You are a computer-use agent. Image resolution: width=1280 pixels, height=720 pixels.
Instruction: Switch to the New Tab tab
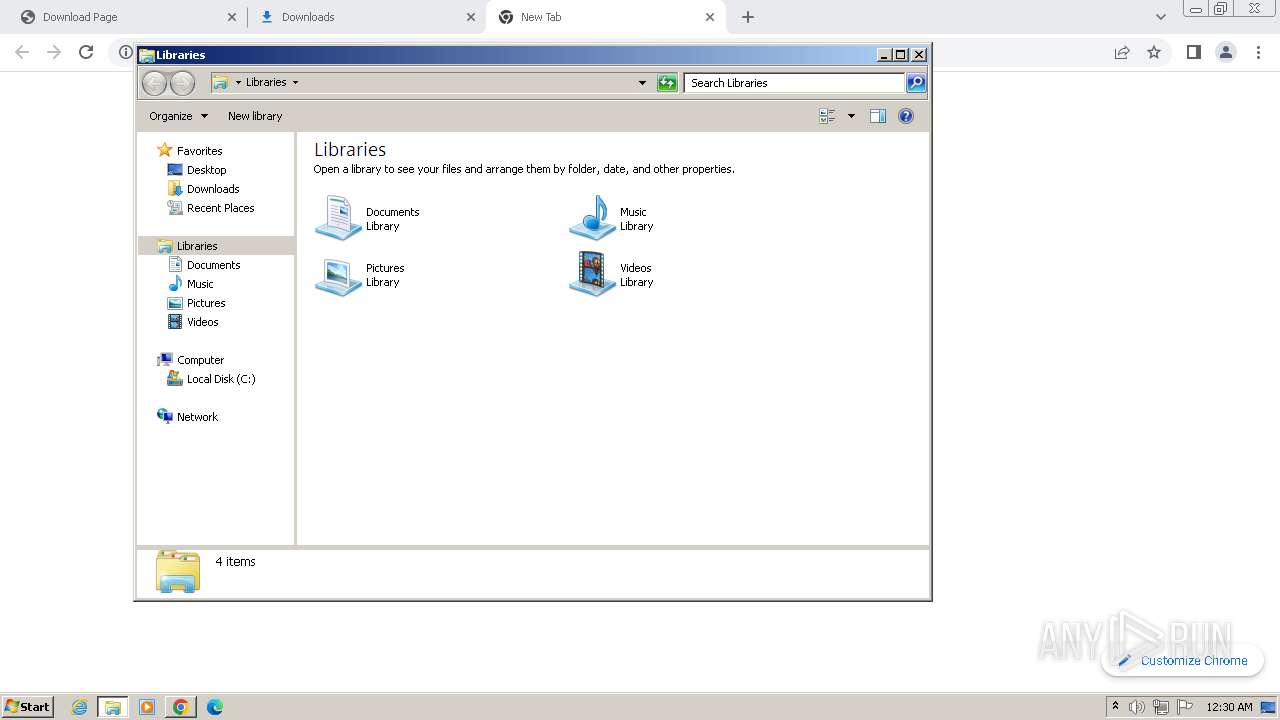pyautogui.click(x=605, y=17)
